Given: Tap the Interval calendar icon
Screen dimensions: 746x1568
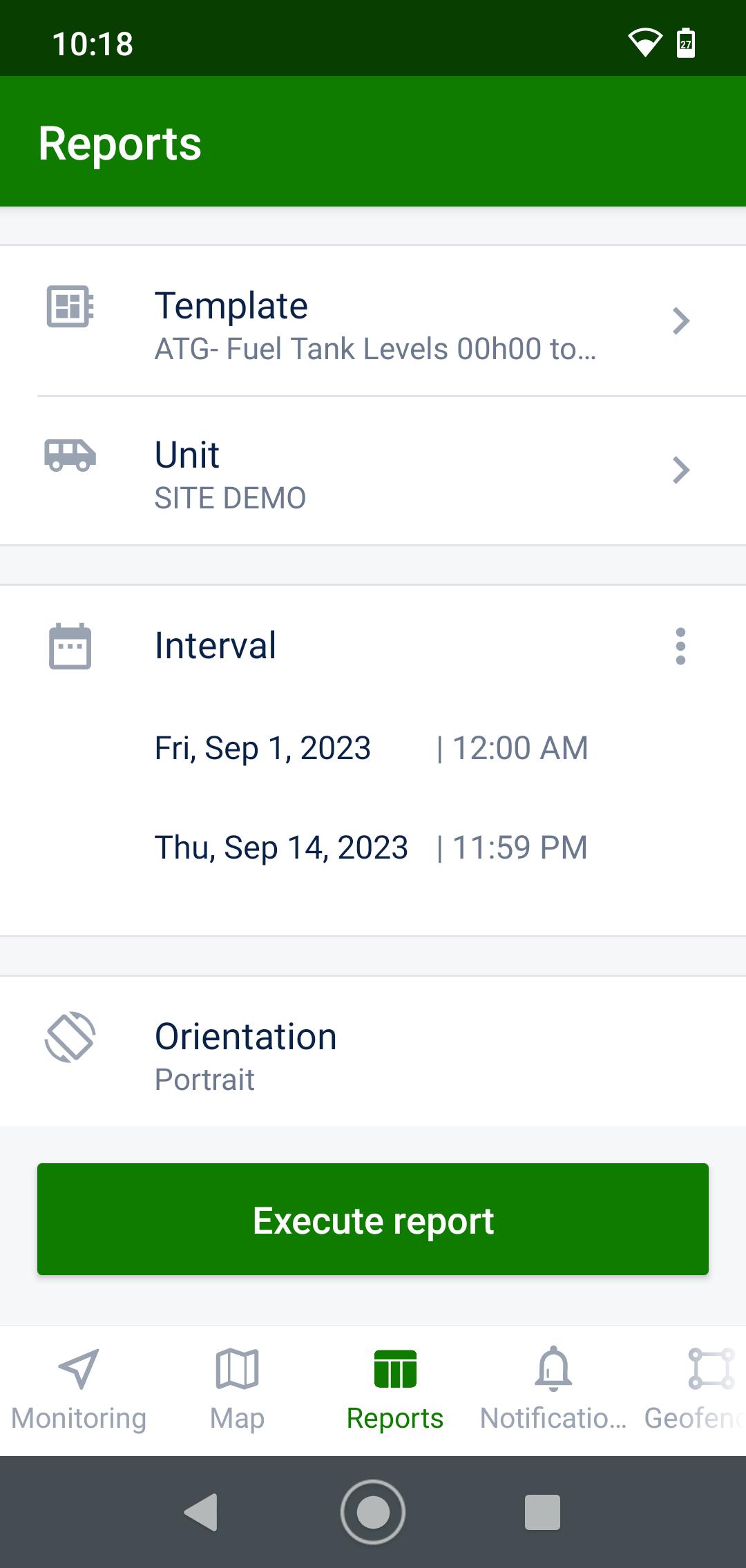Looking at the screenshot, I should (70, 647).
